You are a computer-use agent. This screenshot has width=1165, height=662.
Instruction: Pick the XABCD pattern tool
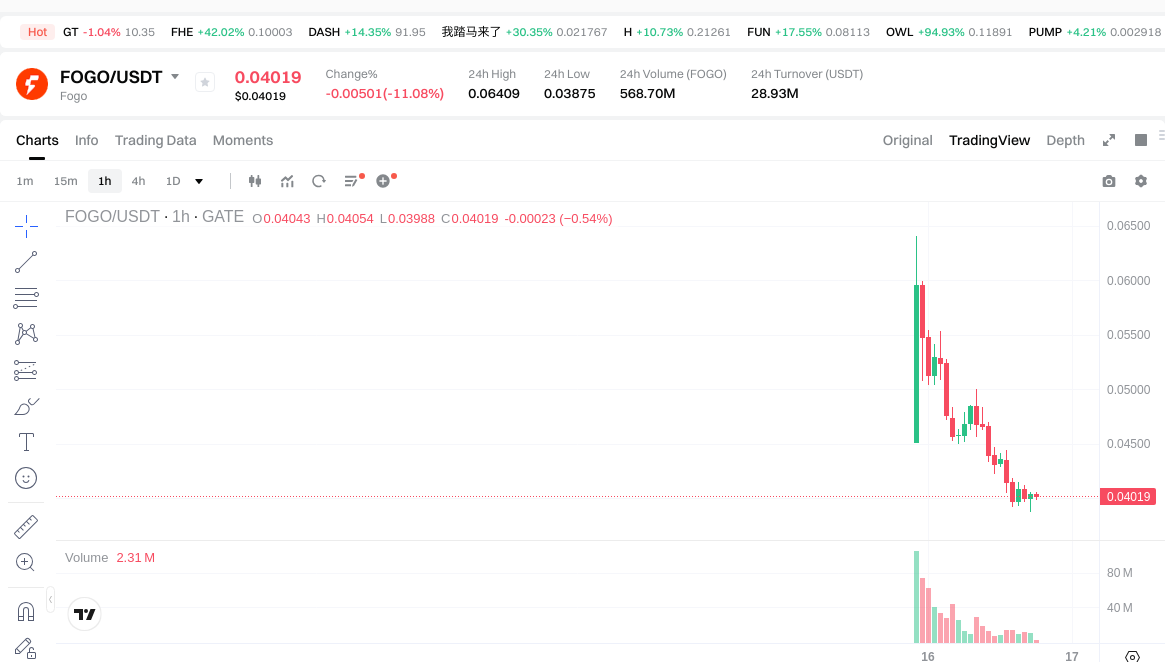point(25,334)
